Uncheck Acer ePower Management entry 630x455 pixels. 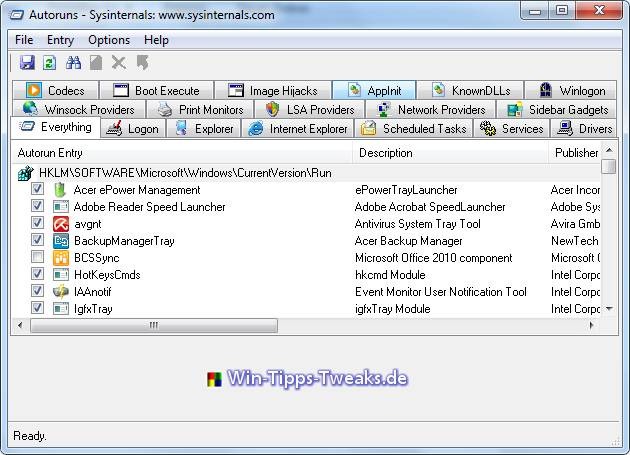click(37, 189)
